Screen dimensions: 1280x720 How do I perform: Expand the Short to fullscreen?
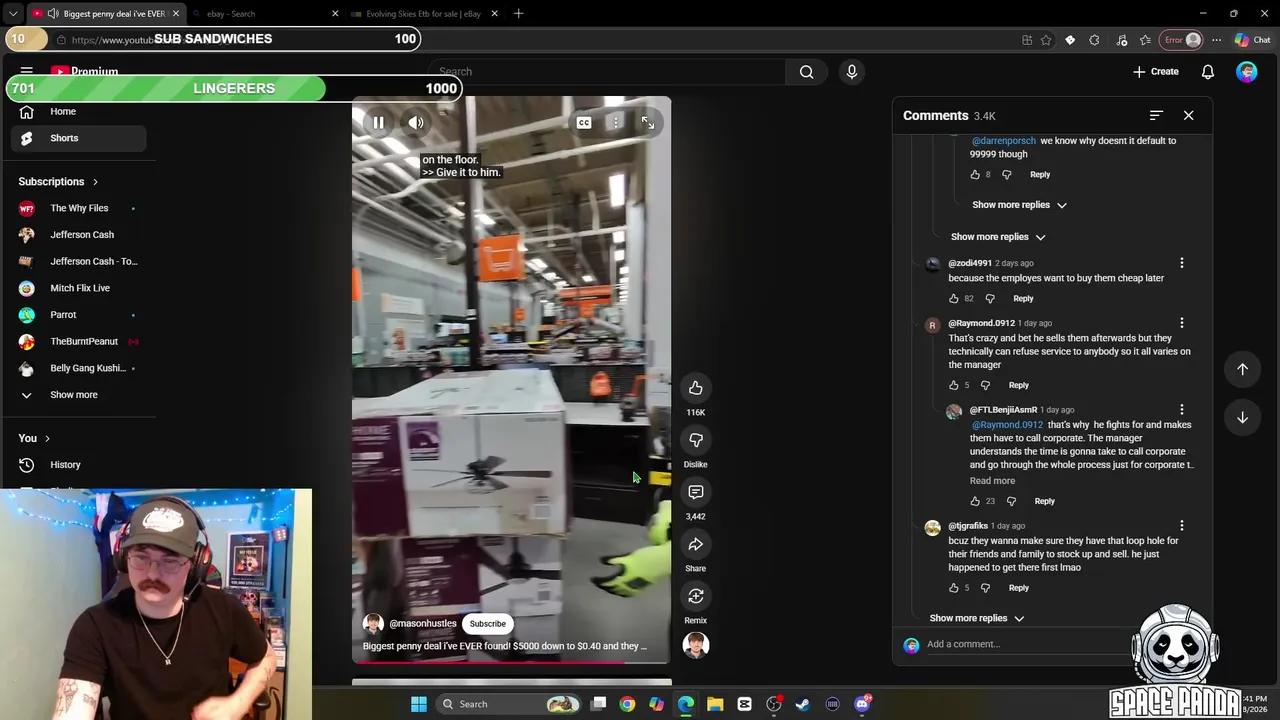tap(648, 123)
